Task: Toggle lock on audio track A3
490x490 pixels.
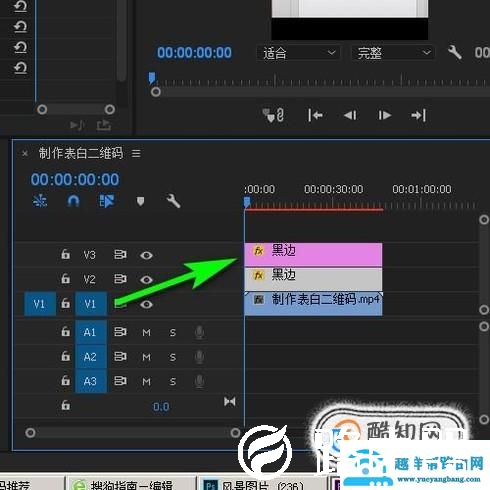Action: pyautogui.click(x=65, y=381)
